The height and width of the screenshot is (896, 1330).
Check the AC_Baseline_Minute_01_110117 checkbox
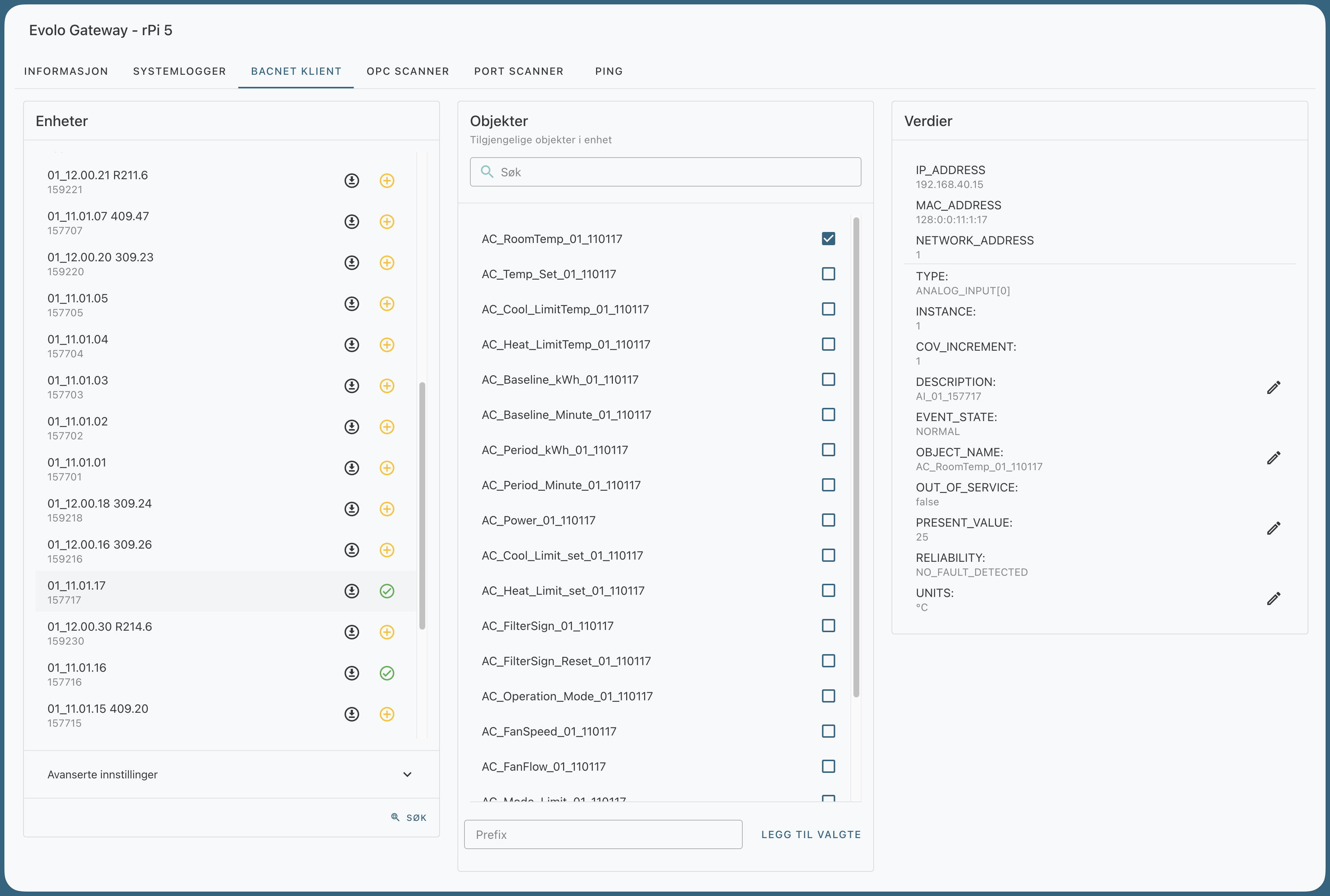pyautogui.click(x=828, y=415)
